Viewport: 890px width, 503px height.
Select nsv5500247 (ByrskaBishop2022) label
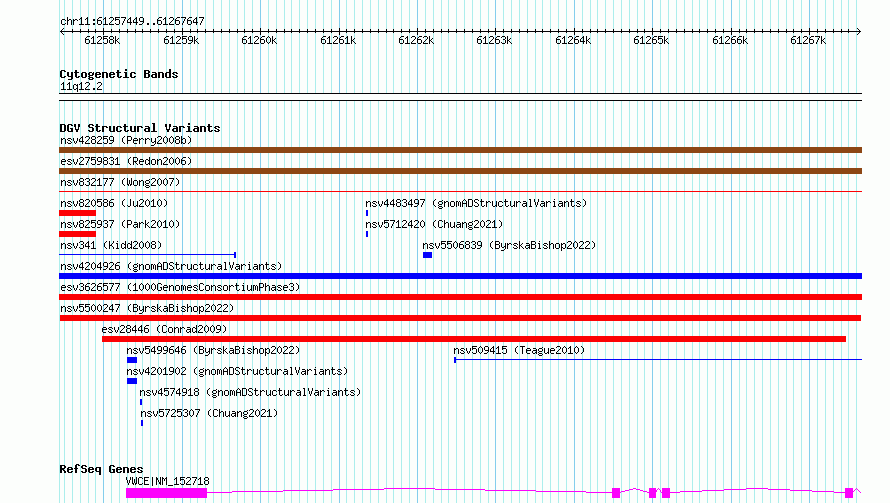147,308
